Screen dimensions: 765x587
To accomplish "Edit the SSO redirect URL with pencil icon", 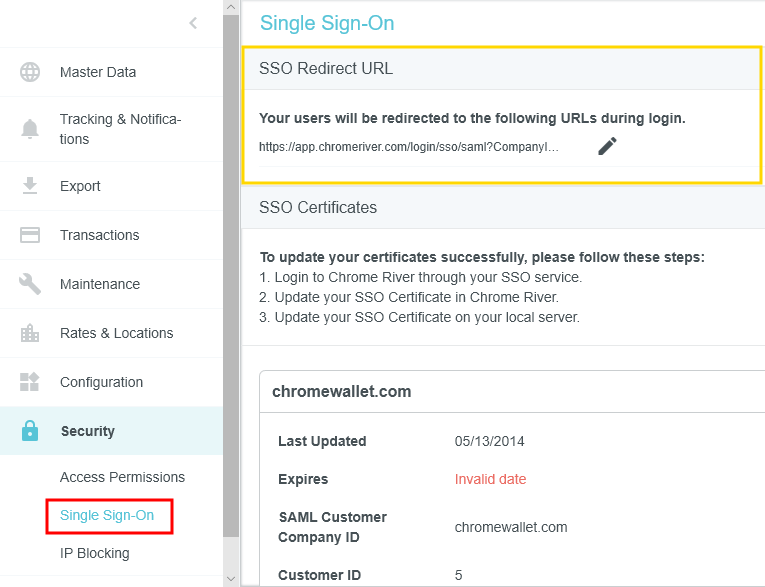I will click(x=607, y=146).
